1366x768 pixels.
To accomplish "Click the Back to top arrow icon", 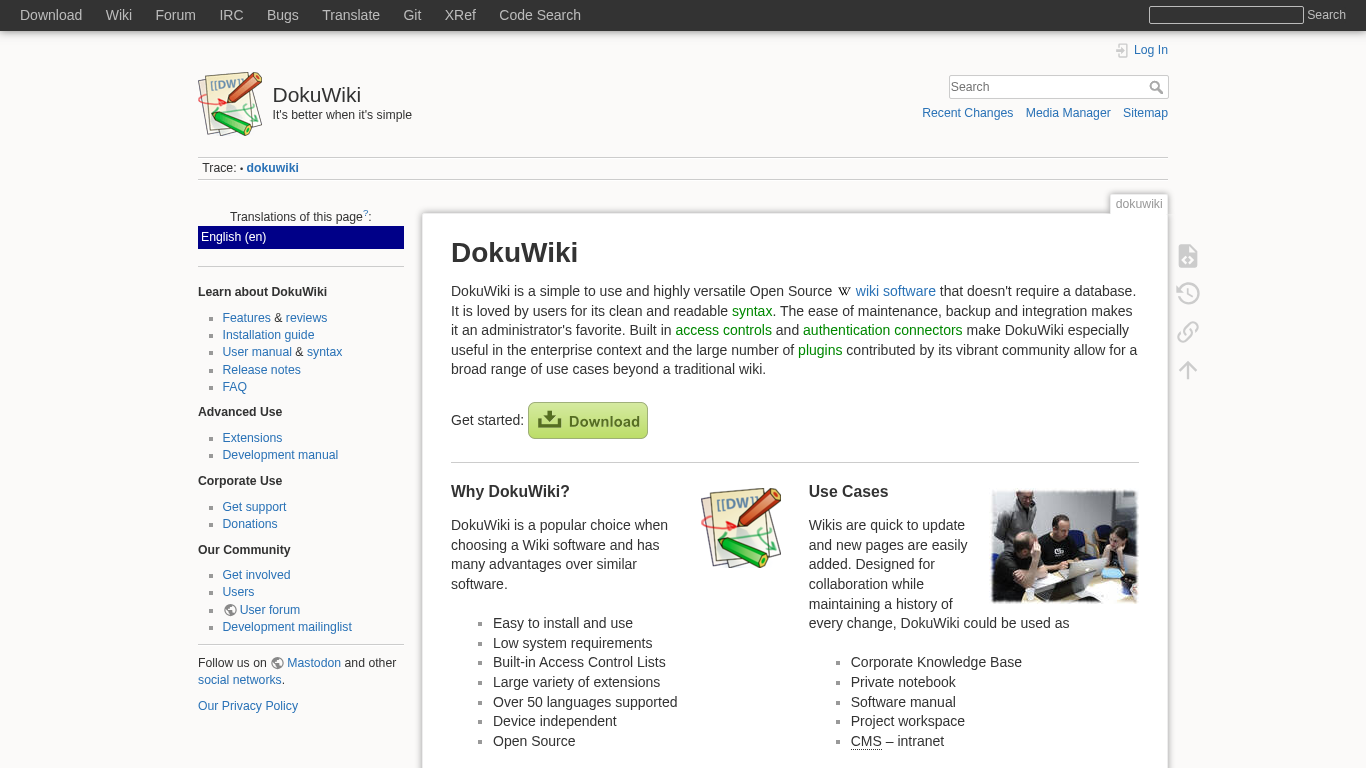I will click(x=1188, y=370).
